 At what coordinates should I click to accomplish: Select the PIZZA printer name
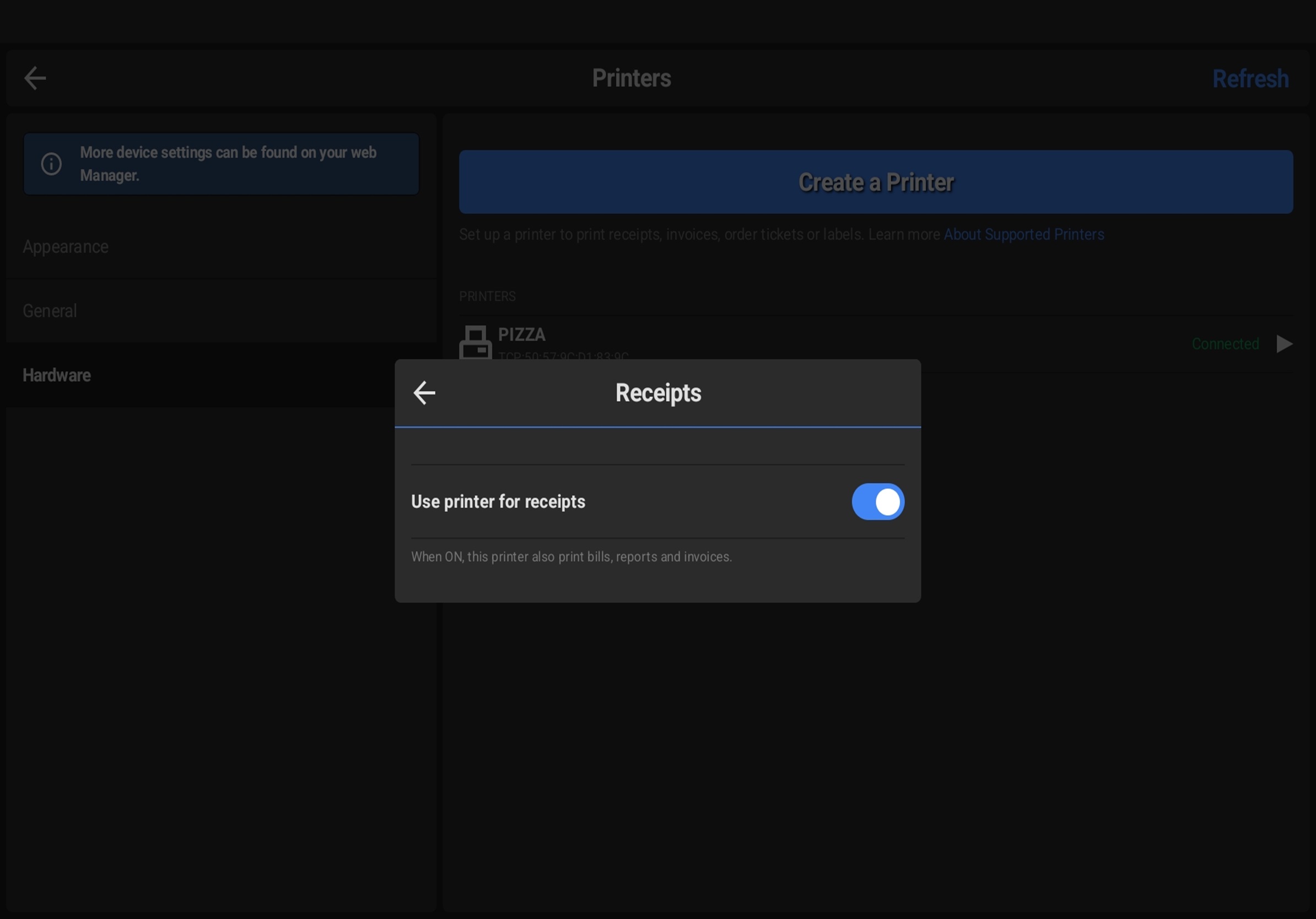coord(521,334)
